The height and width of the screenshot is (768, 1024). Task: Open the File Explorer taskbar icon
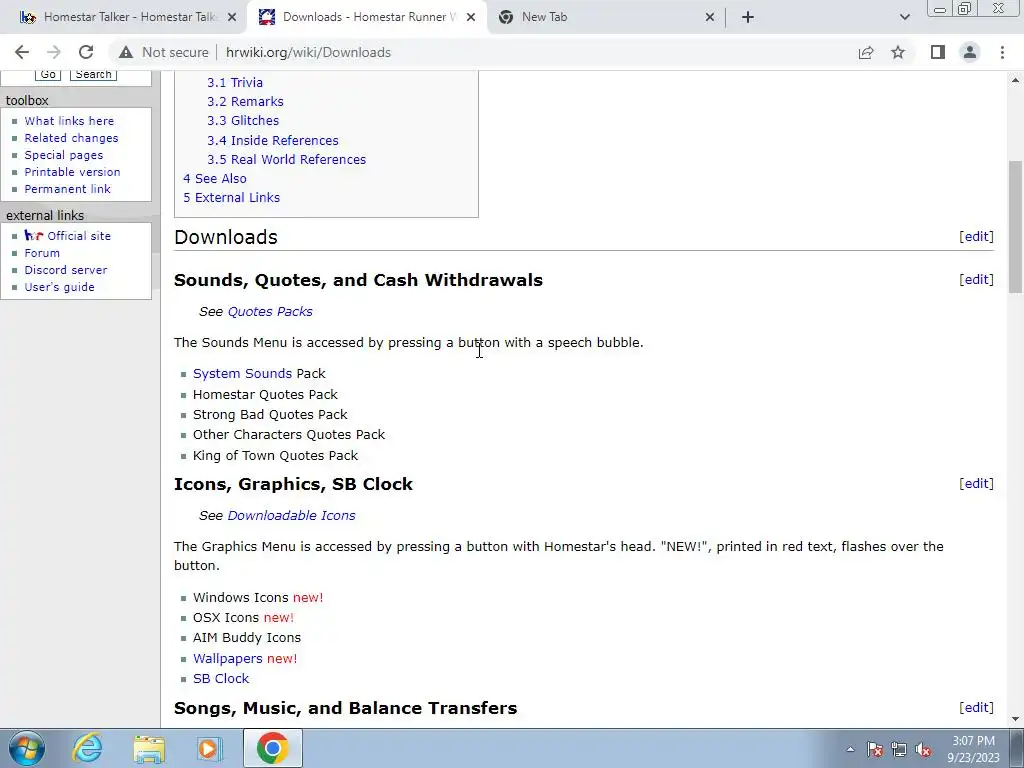(x=149, y=748)
